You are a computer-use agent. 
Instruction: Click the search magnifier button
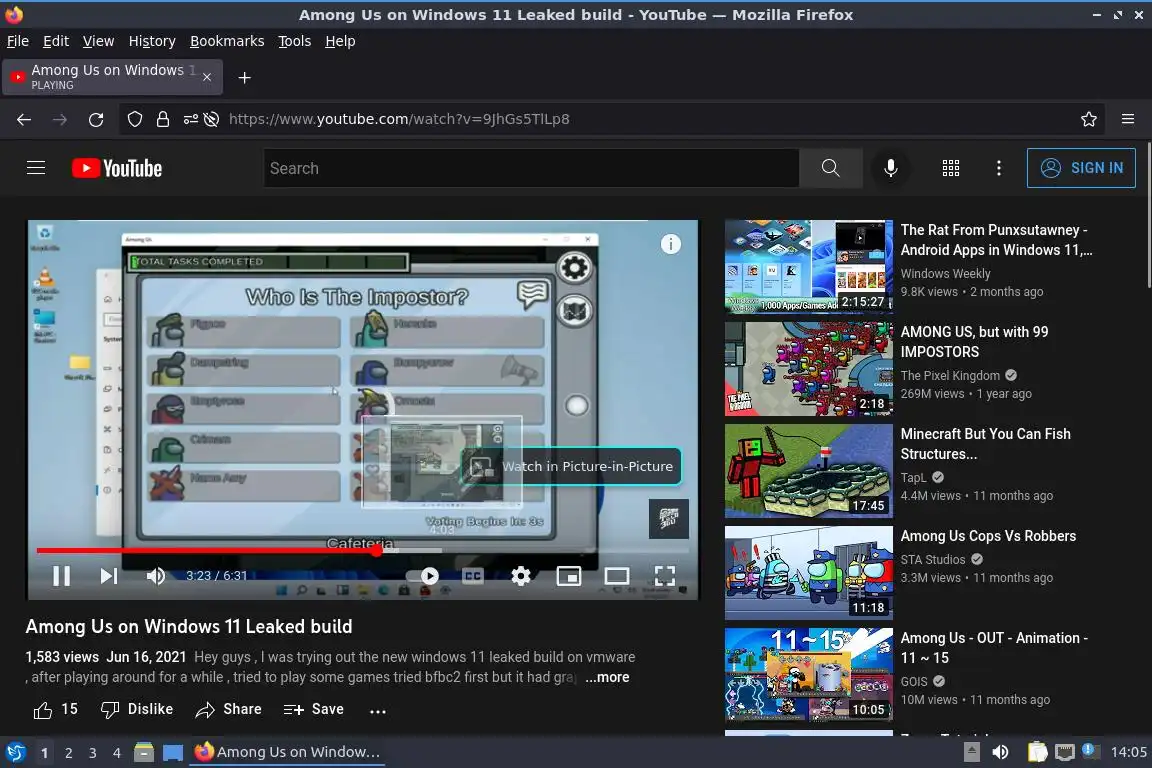pos(830,168)
